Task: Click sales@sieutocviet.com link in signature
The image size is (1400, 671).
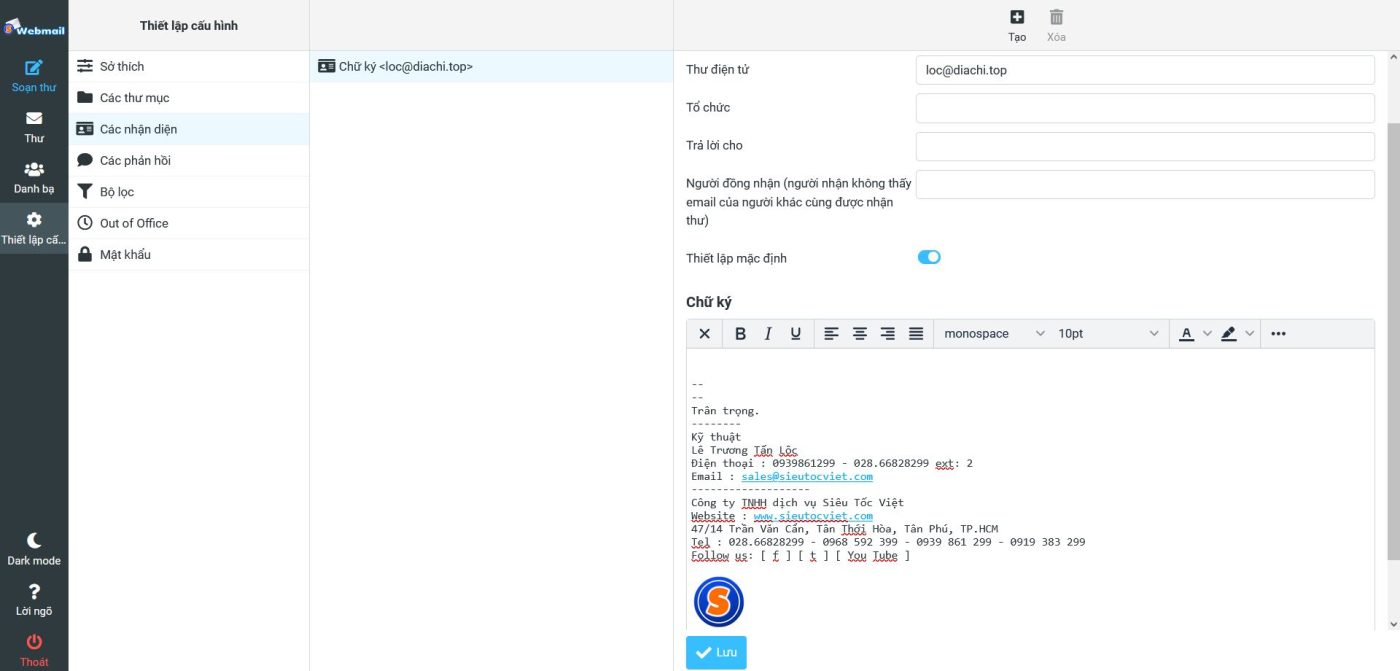Action: coord(807,477)
